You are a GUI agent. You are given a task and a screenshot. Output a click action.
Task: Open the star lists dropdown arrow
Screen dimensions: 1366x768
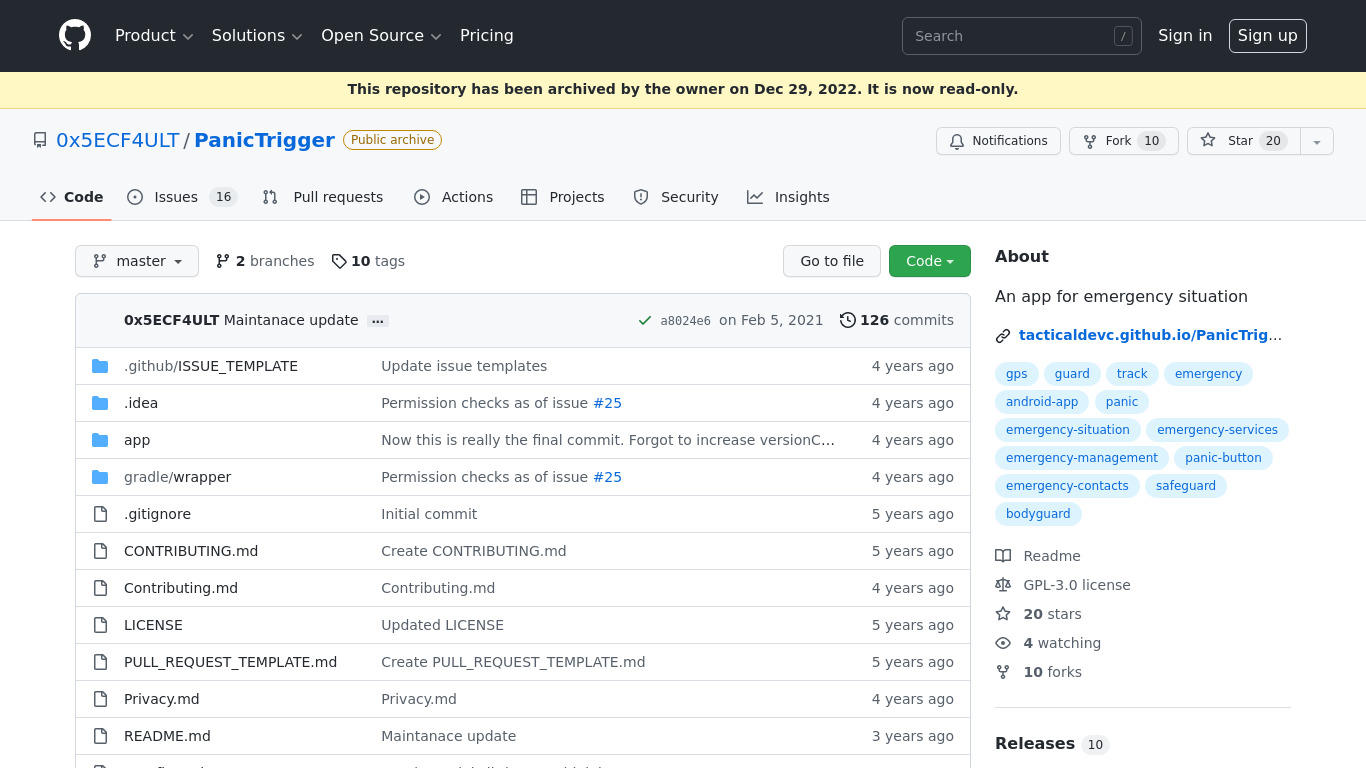(x=1317, y=141)
